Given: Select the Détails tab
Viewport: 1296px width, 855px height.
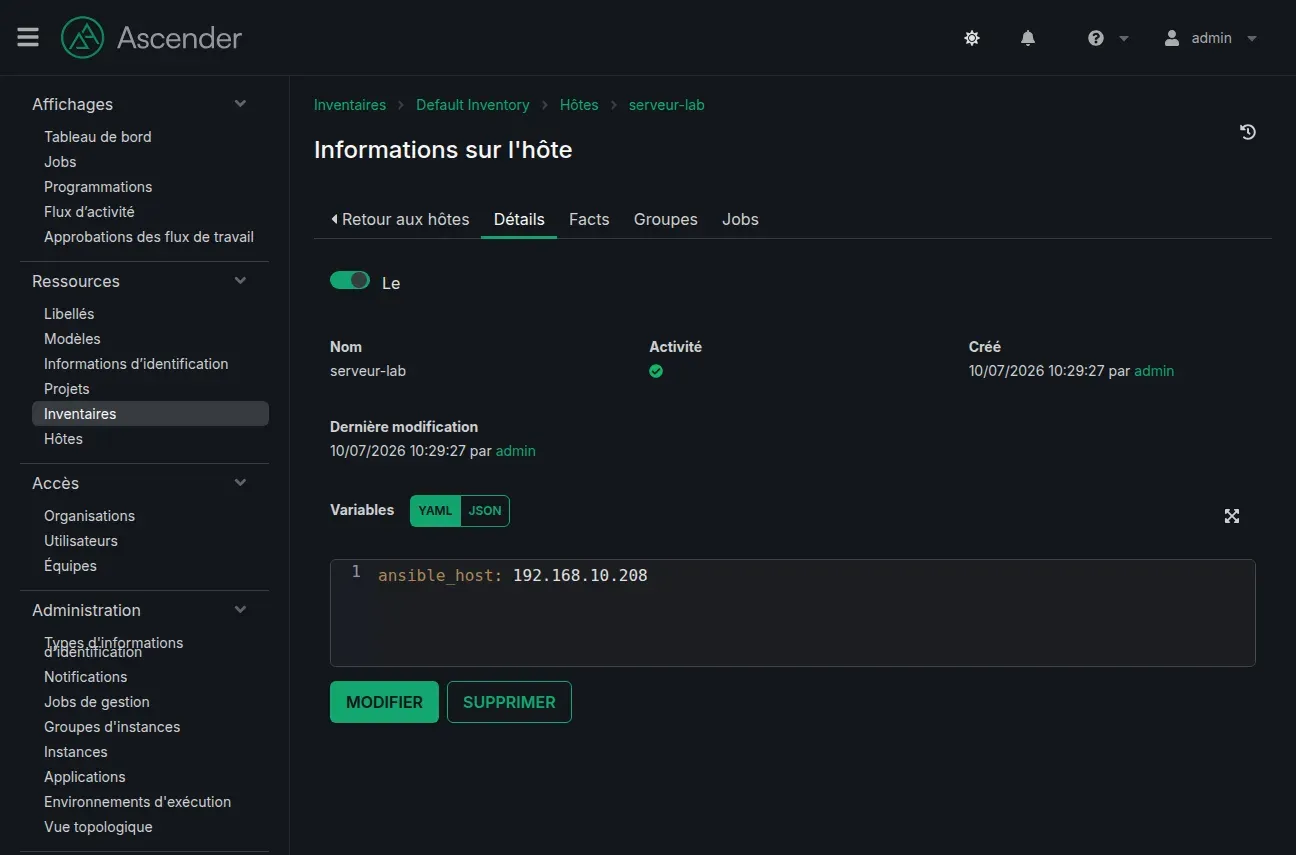Looking at the screenshot, I should [519, 219].
